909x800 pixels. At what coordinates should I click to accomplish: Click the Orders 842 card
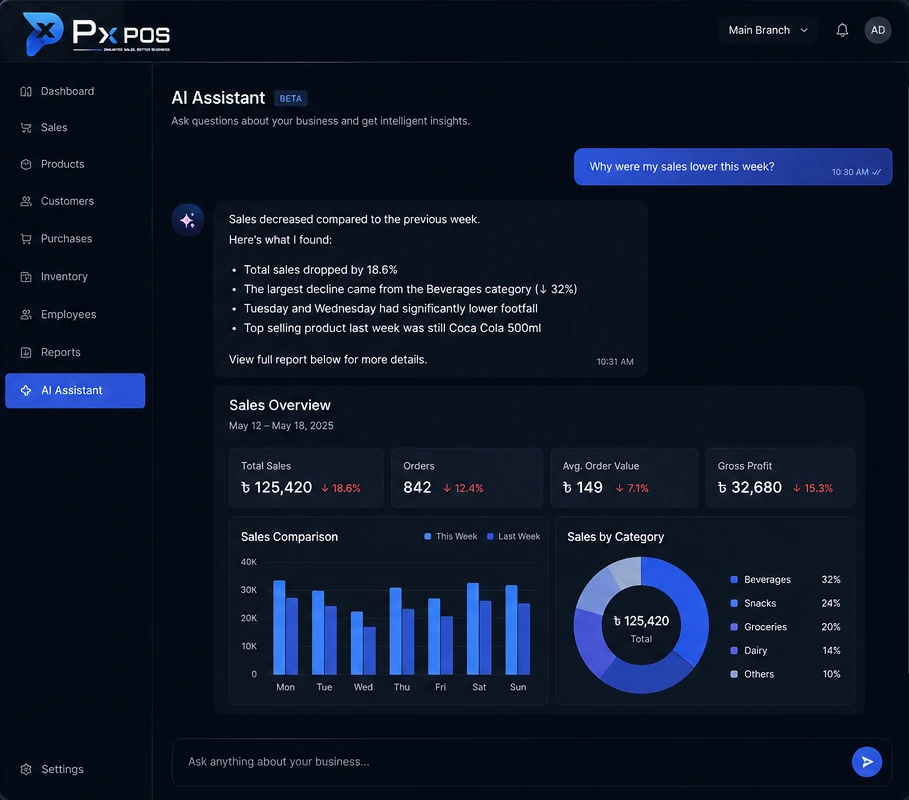[467, 478]
